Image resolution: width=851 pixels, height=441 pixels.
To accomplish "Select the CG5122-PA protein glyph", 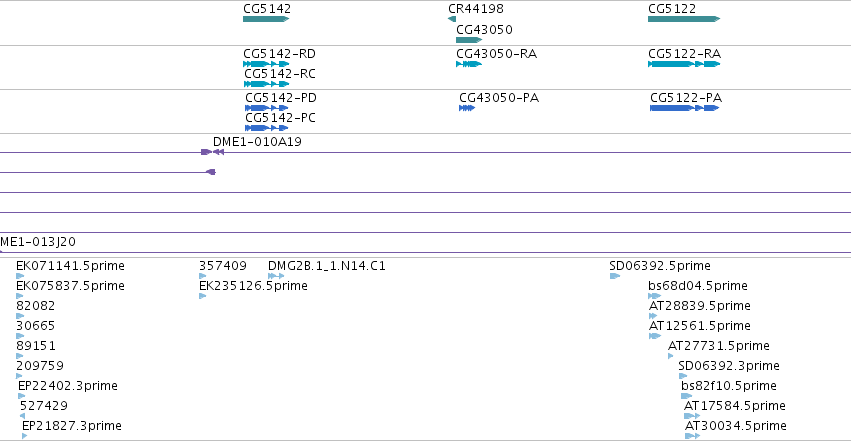I will click(x=684, y=108).
